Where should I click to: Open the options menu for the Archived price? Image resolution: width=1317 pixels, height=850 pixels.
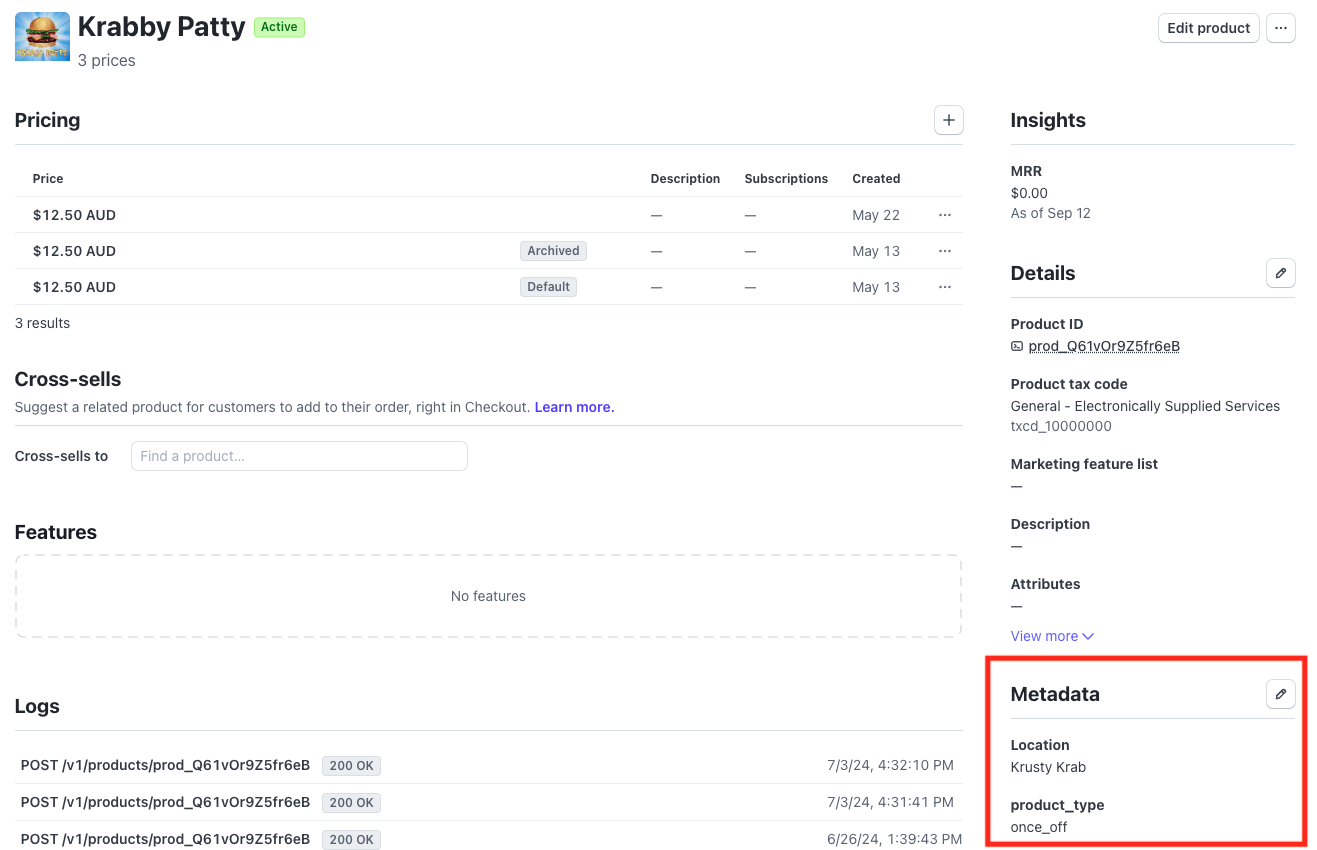click(x=944, y=251)
